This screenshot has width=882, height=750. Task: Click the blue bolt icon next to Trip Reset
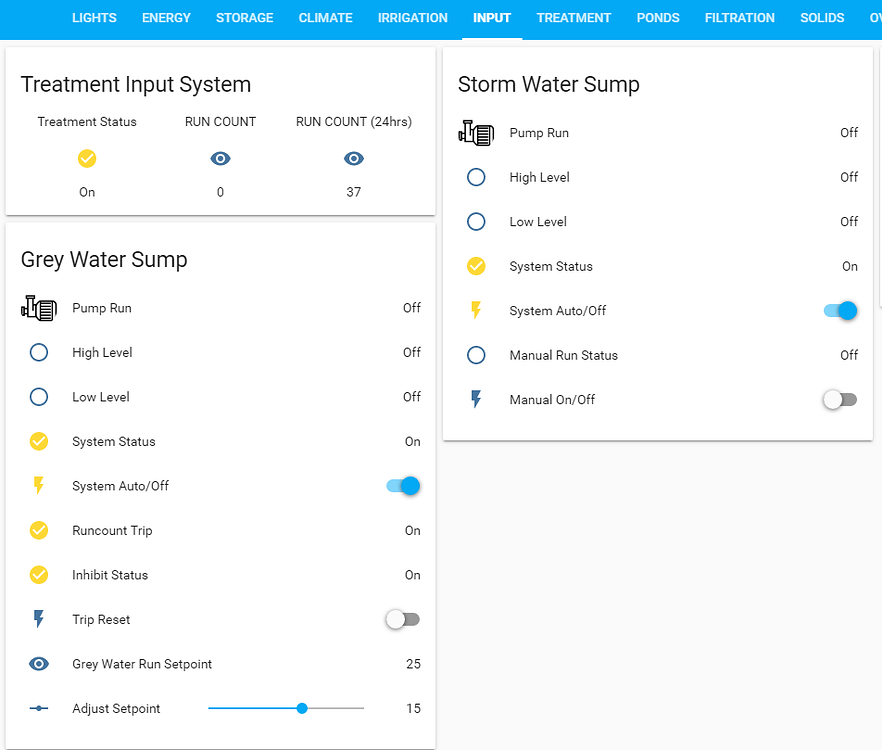(38, 619)
